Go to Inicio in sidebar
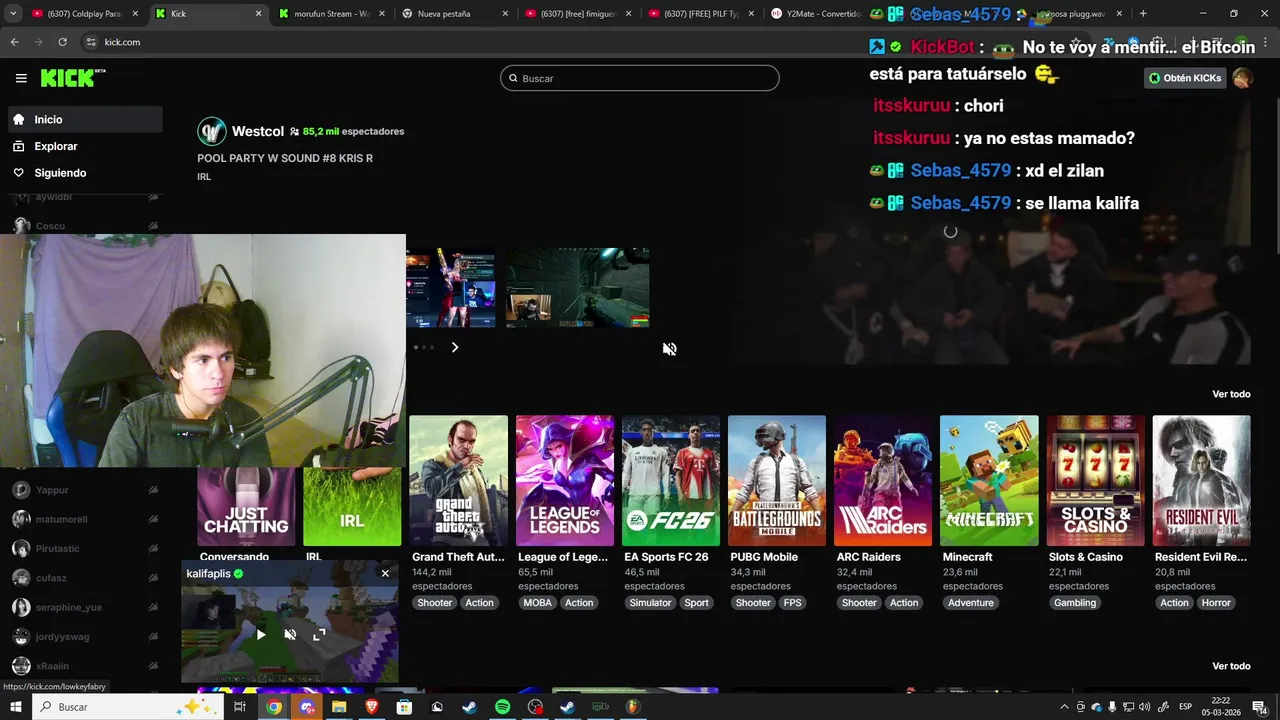Image resolution: width=1280 pixels, height=720 pixels. click(85, 119)
